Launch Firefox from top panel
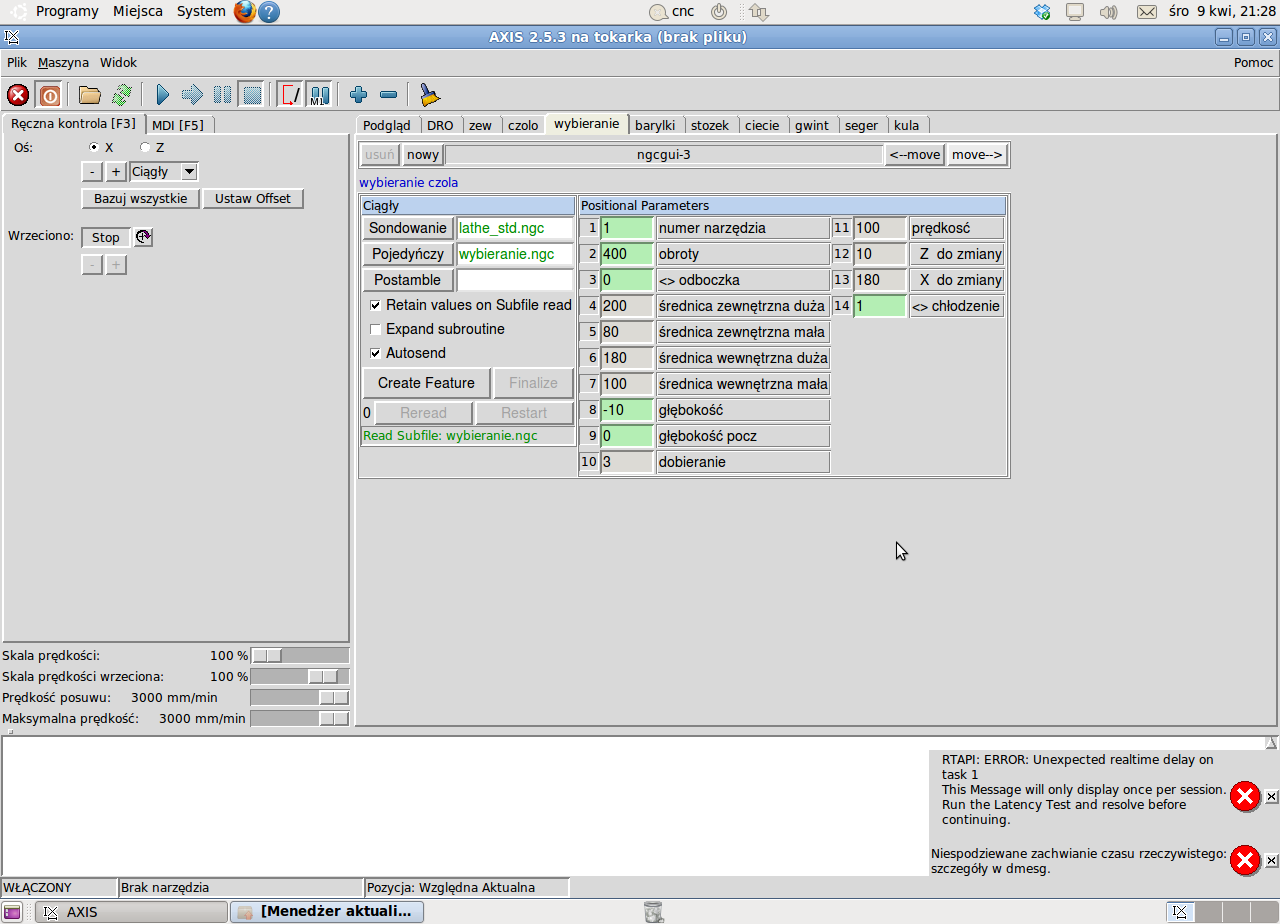The height and width of the screenshot is (924, 1280). pyautogui.click(x=245, y=12)
